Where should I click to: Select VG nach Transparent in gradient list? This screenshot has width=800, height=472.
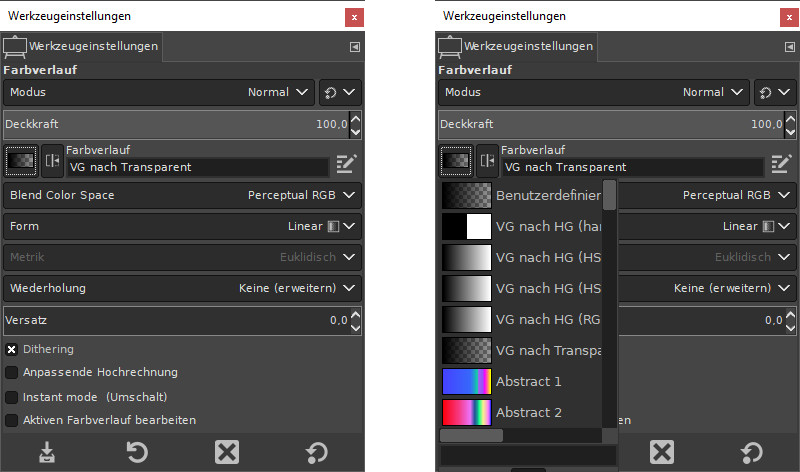[521, 351]
